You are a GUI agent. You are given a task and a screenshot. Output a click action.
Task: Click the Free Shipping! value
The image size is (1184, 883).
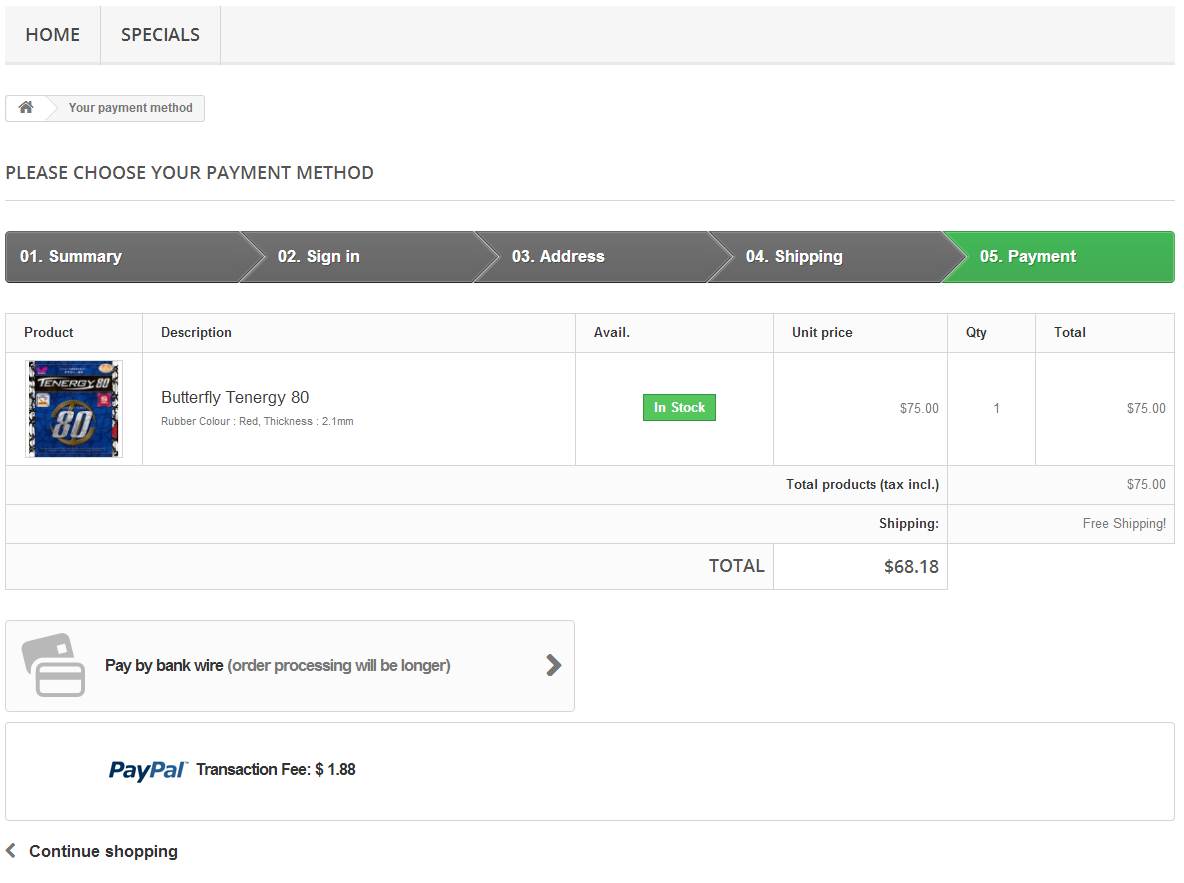coord(1124,523)
